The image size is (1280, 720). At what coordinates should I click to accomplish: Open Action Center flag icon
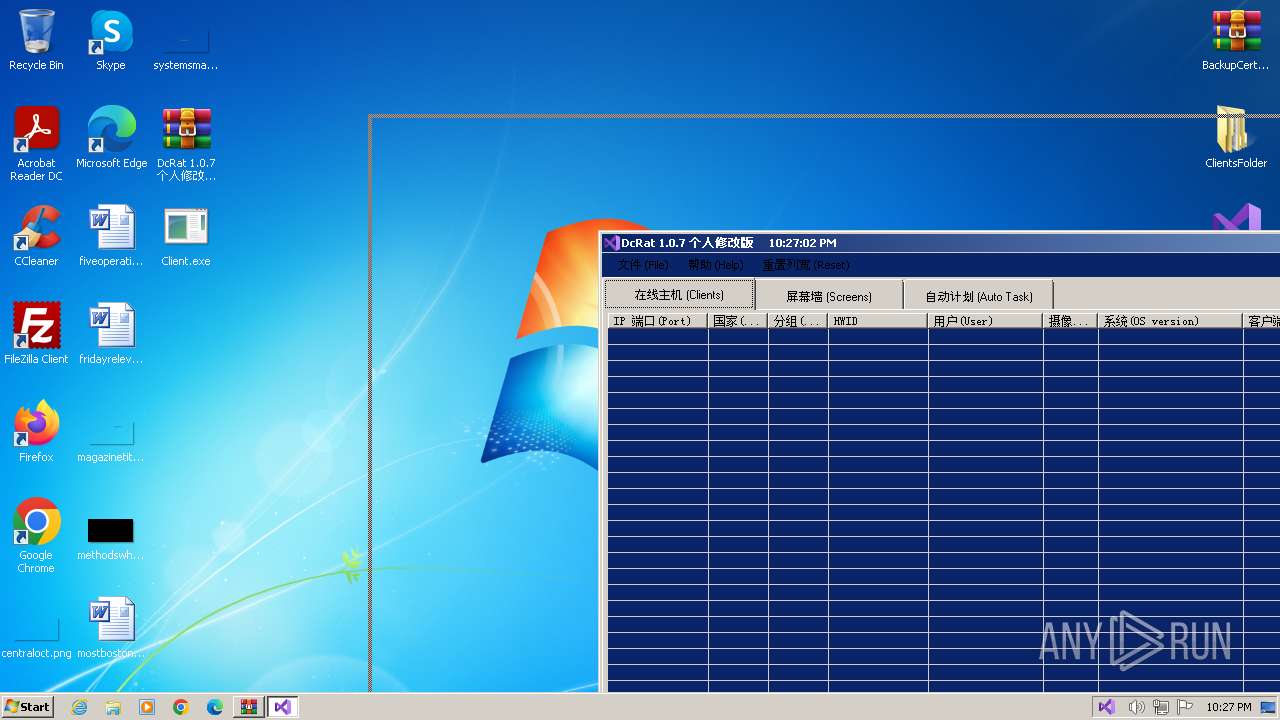pos(1185,707)
